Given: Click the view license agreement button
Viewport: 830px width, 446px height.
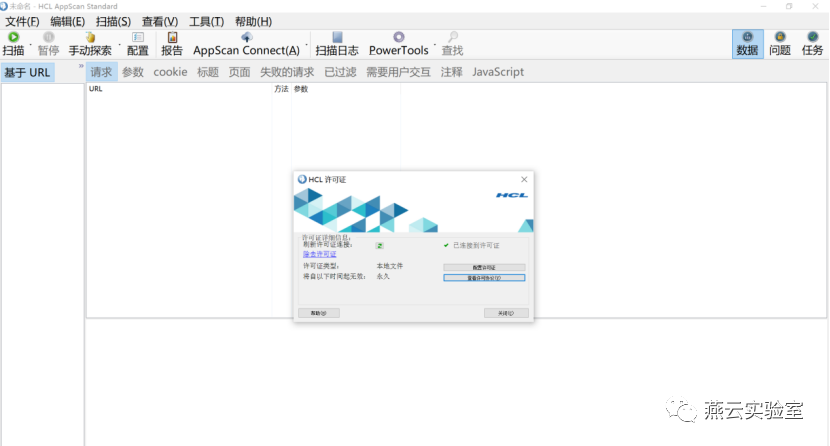Looking at the screenshot, I should (484, 278).
